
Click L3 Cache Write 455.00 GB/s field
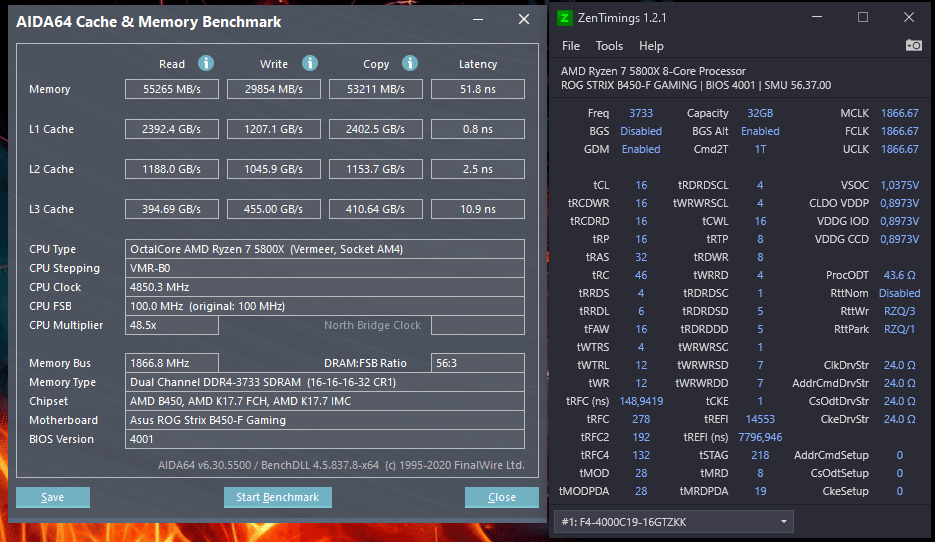pos(274,209)
